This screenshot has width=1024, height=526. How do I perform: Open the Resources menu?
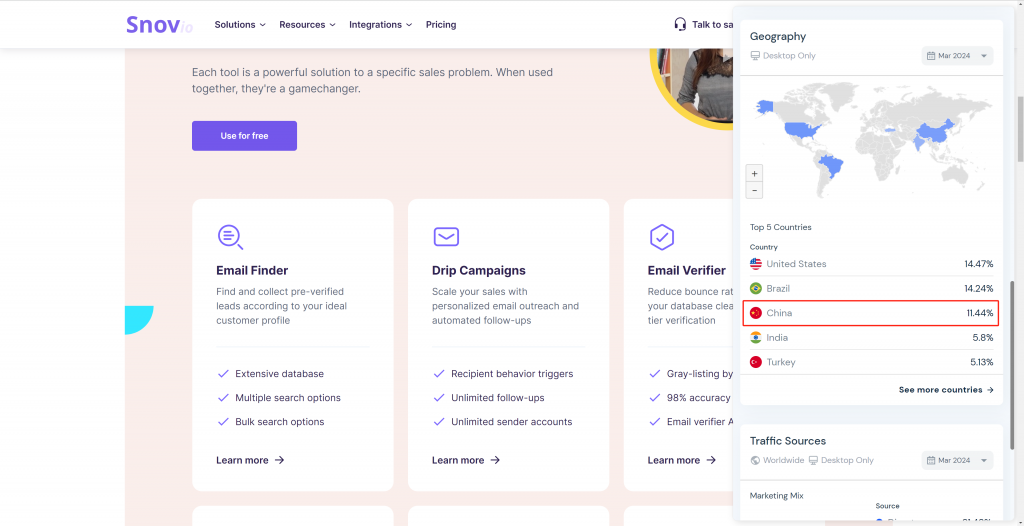307,25
